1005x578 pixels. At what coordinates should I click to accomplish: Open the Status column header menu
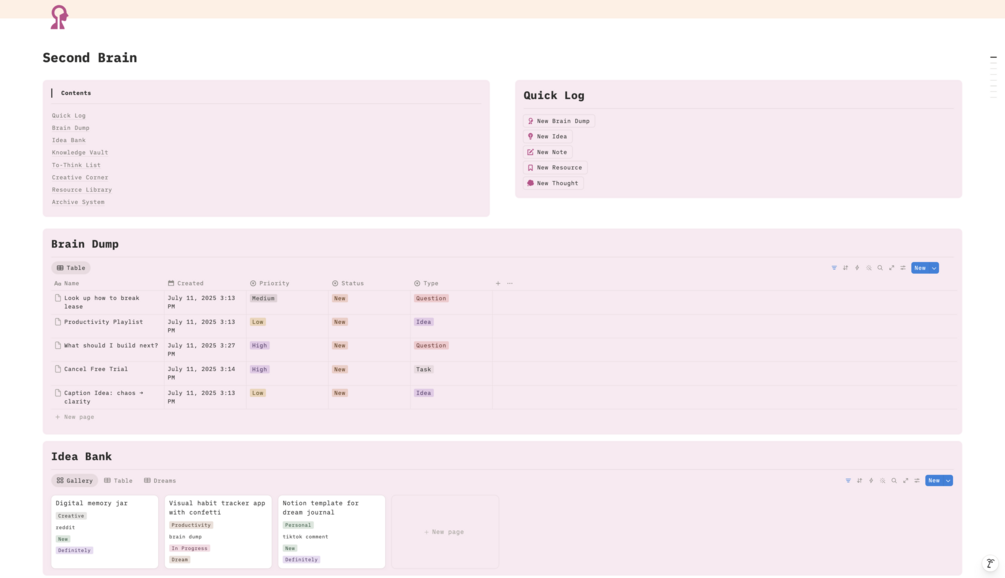pos(348,283)
